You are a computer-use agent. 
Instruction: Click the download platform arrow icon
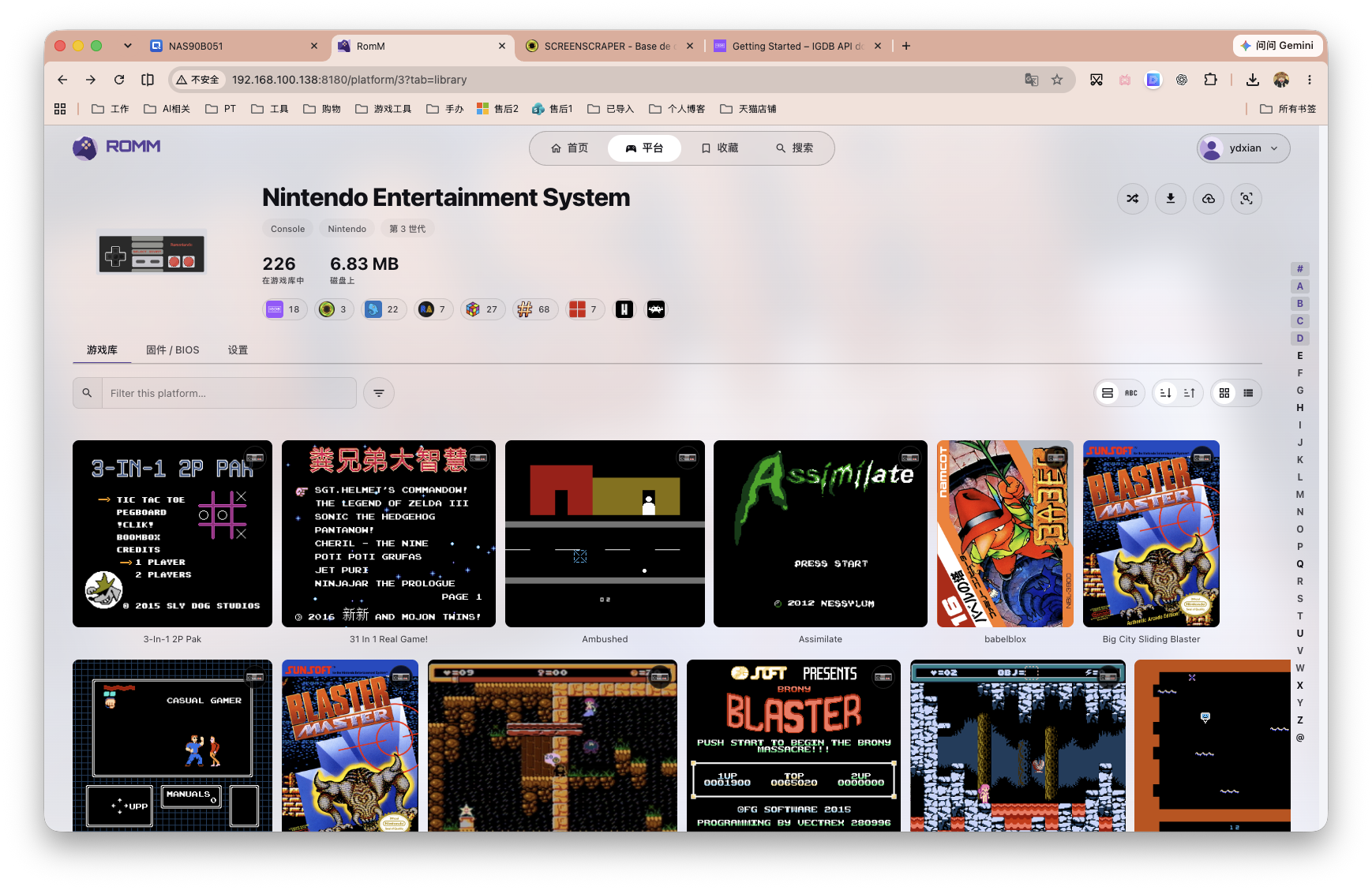(x=1171, y=199)
